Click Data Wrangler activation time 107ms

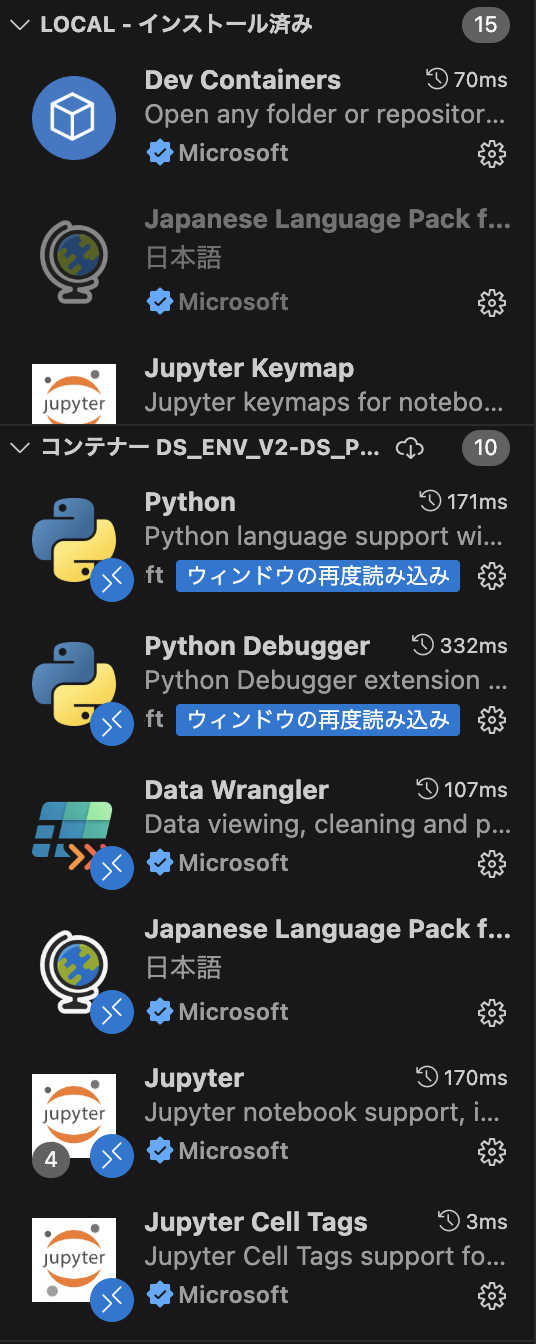click(461, 791)
